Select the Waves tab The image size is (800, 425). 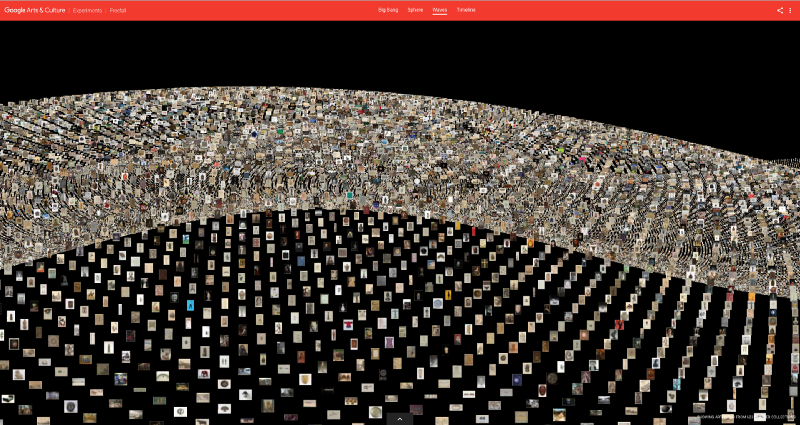(440, 10)
